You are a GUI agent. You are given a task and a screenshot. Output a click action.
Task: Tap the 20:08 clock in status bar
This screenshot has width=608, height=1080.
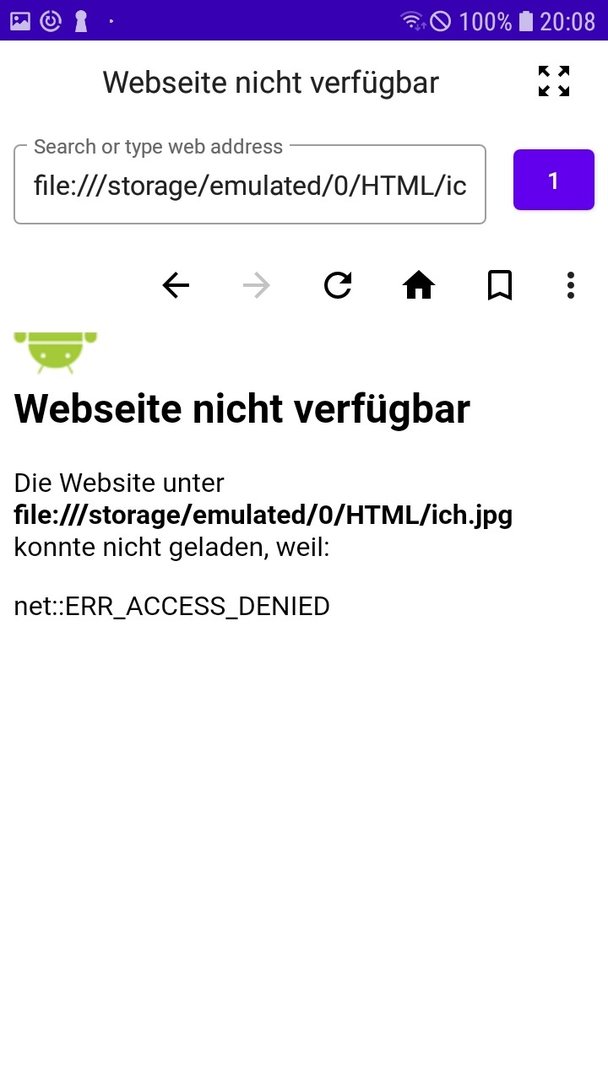(567, 21)
